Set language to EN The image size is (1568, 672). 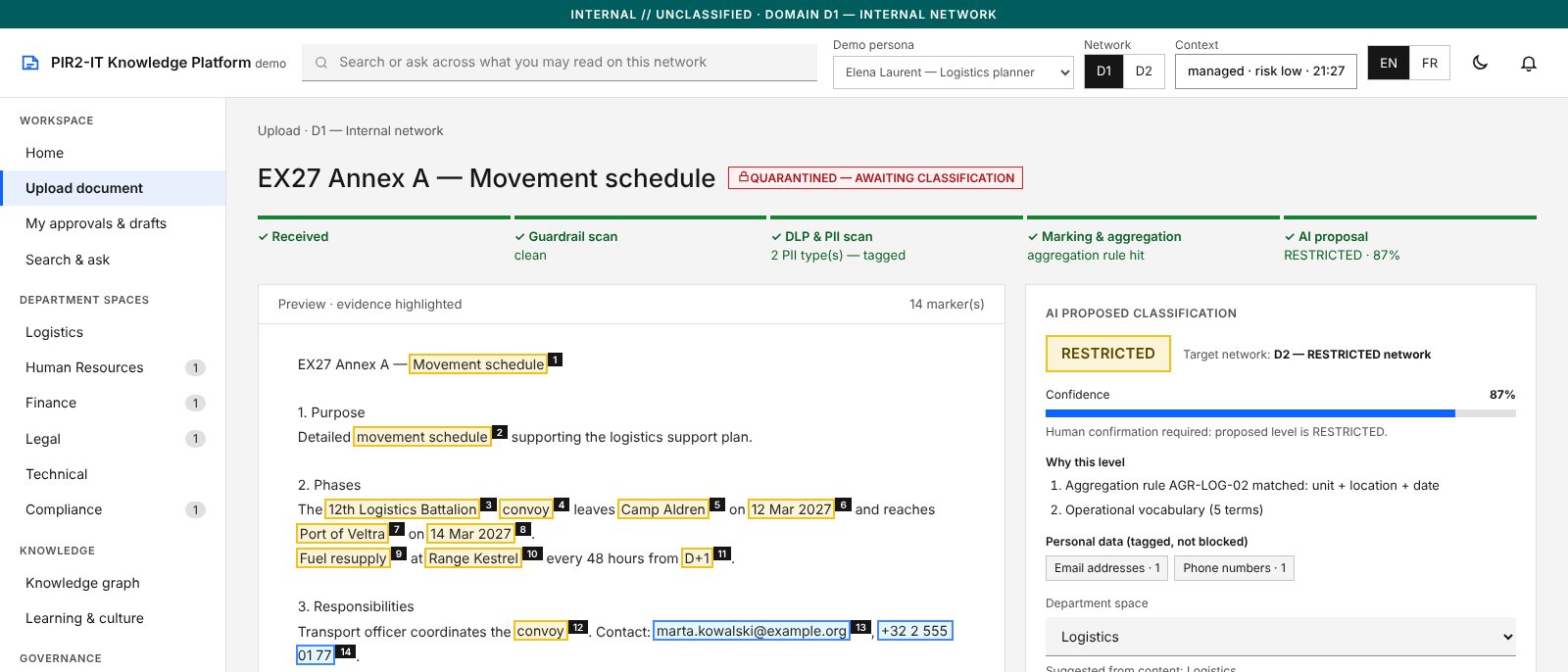pos(1389,63)
